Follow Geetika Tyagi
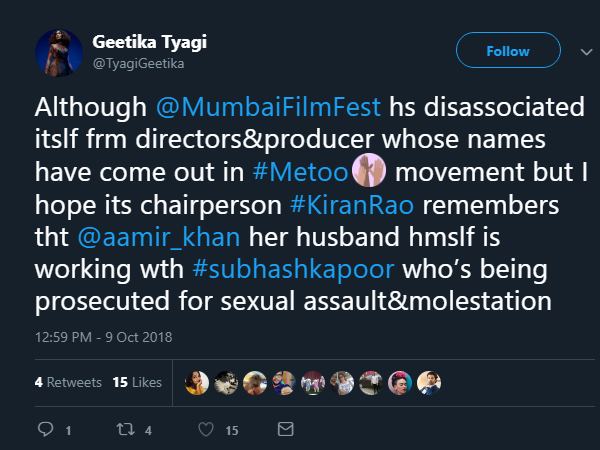Screen dimensions: 600x450 507,50
